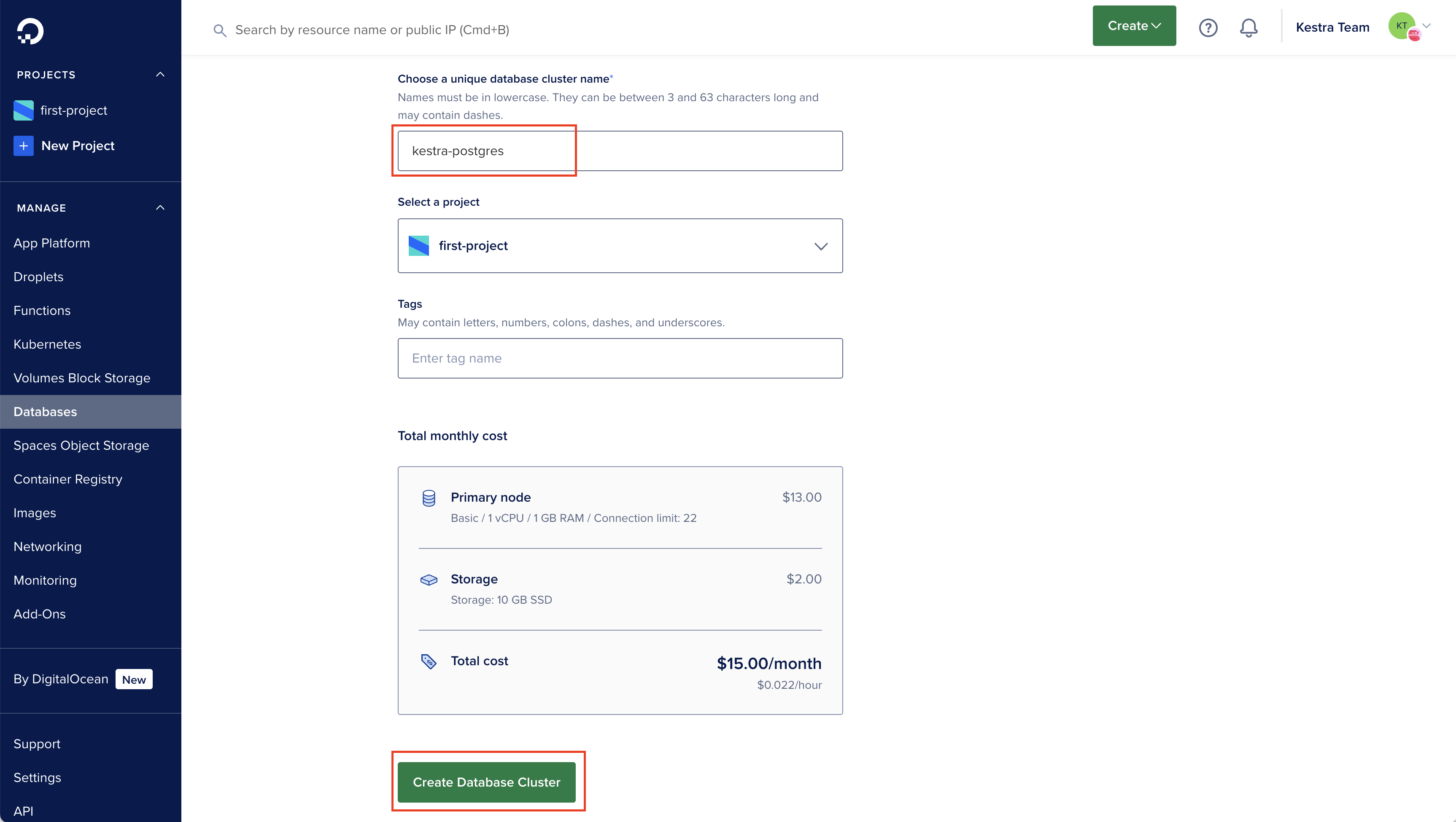This screenshot has width=1456, height=822.
Task: Open the notifications bell icon
Action: pos(1248,28)
